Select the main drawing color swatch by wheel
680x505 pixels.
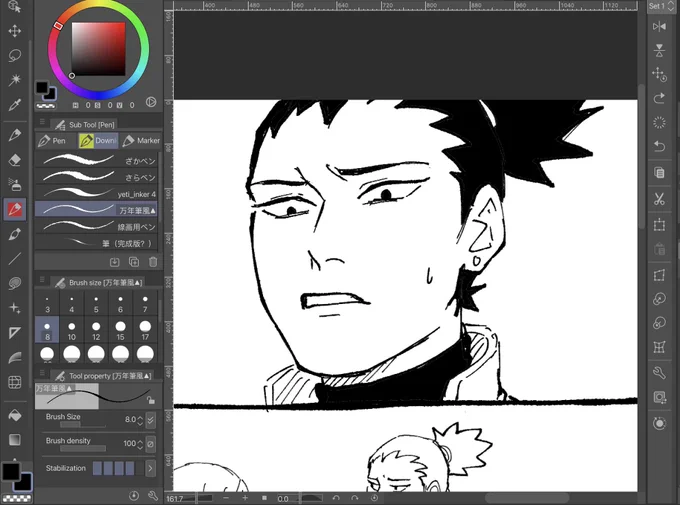click(42, 87)
